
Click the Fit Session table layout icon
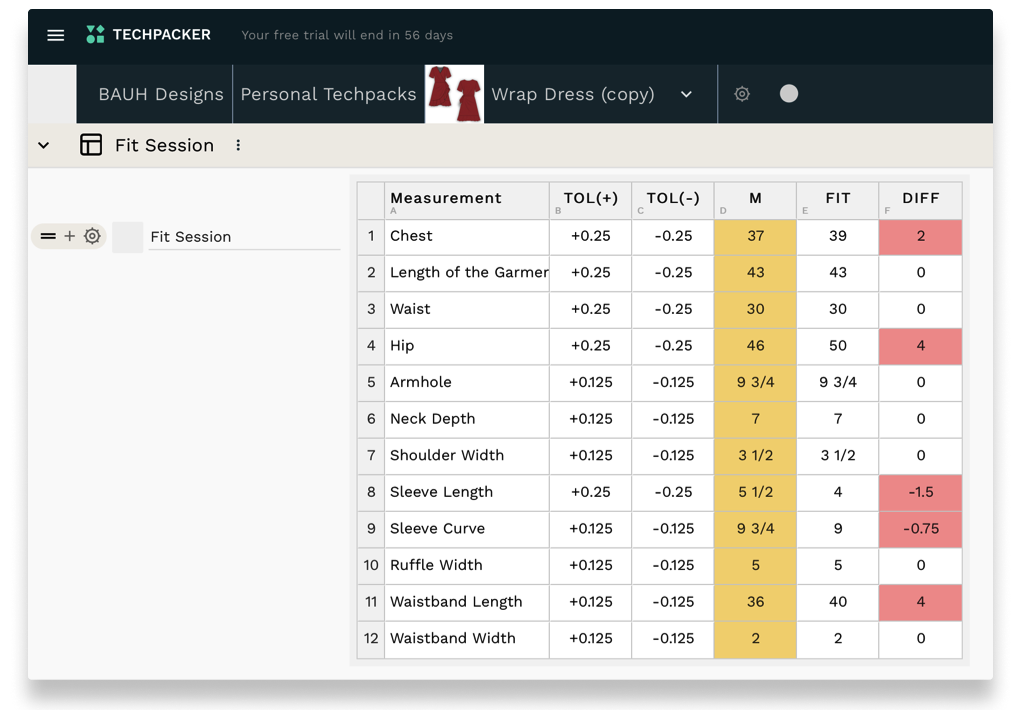(91, 145)
